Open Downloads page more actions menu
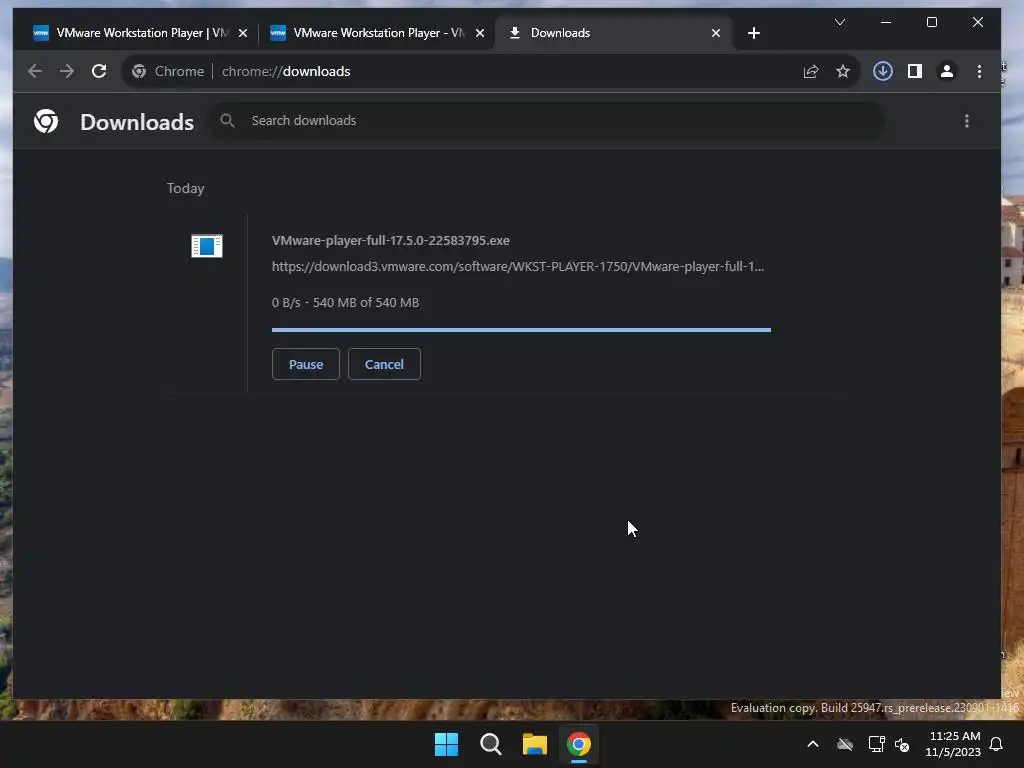This screenshot has width=1024, height=768. point(967,121)
